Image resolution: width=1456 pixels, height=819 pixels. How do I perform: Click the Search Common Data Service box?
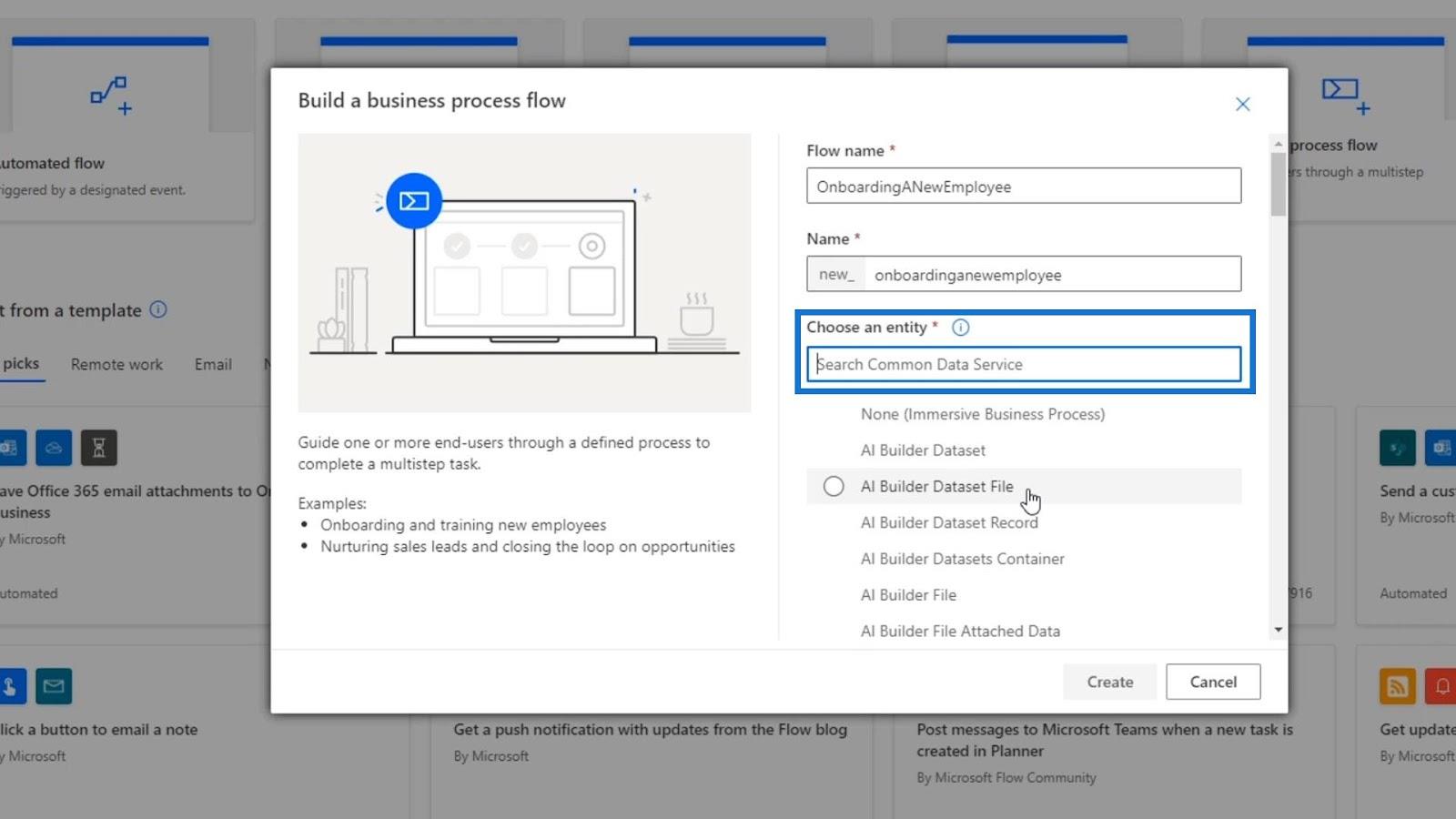click(1024, 364)
